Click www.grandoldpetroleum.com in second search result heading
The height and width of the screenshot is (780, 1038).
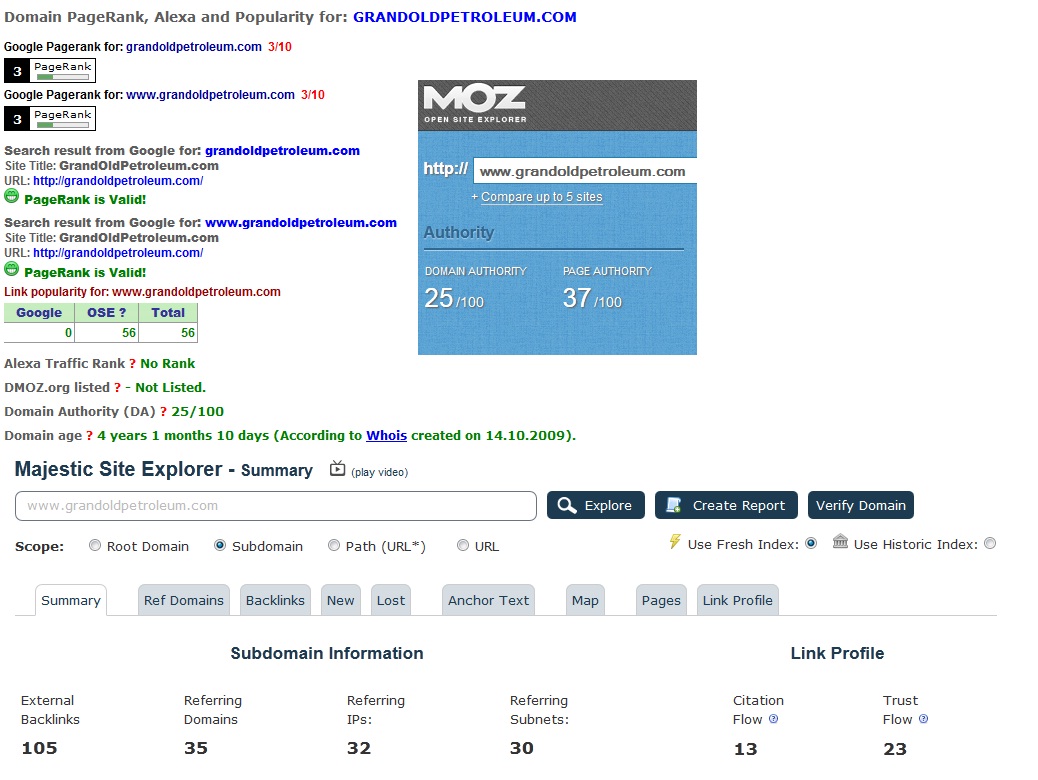tap(301, 222)
